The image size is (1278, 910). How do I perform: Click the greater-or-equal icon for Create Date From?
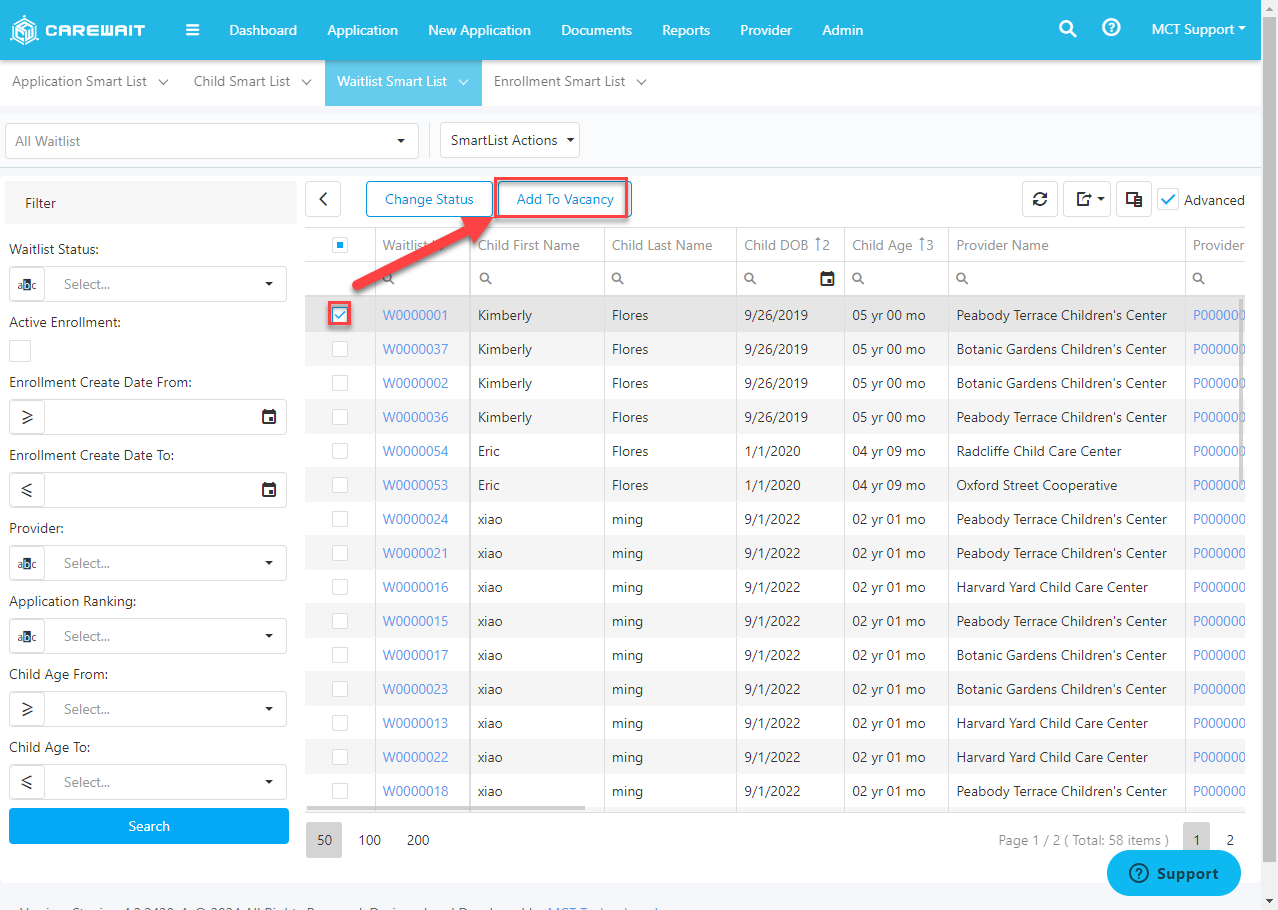[x=28, y=417]
